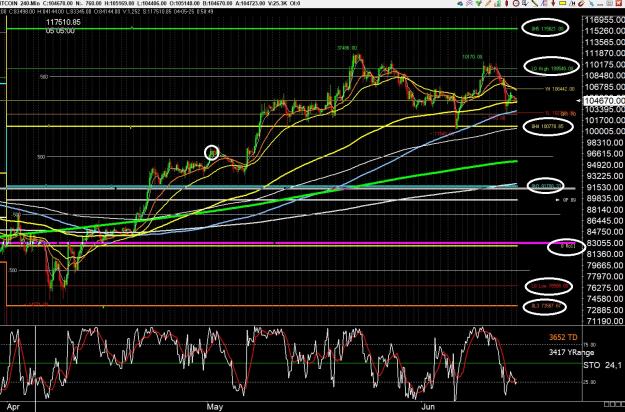This screenshot has width=625, height=412.
Task: Click the 3417 YRange indicator text
Action: pos(571,352)
